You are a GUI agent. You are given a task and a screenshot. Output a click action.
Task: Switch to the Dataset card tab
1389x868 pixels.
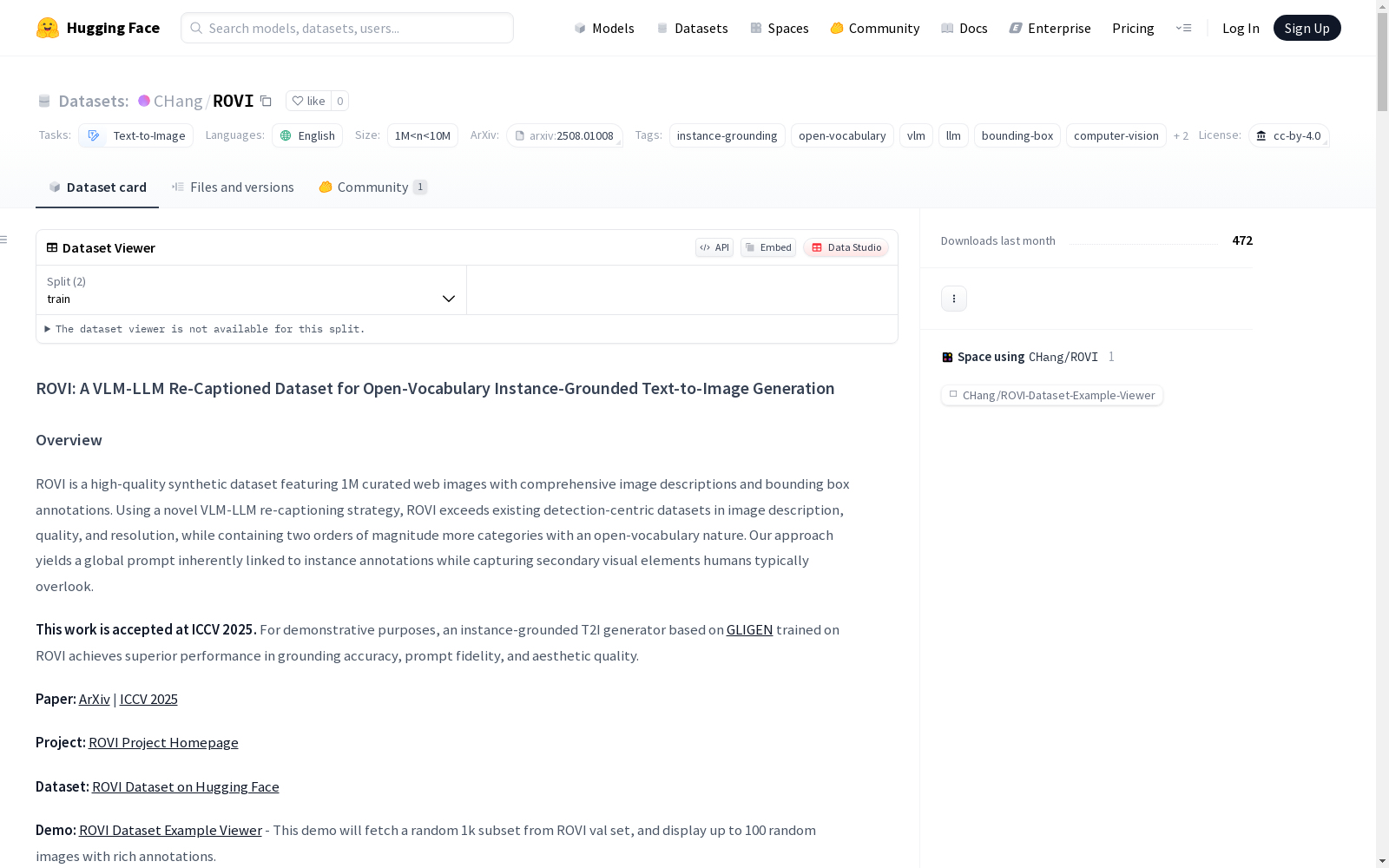97,187
